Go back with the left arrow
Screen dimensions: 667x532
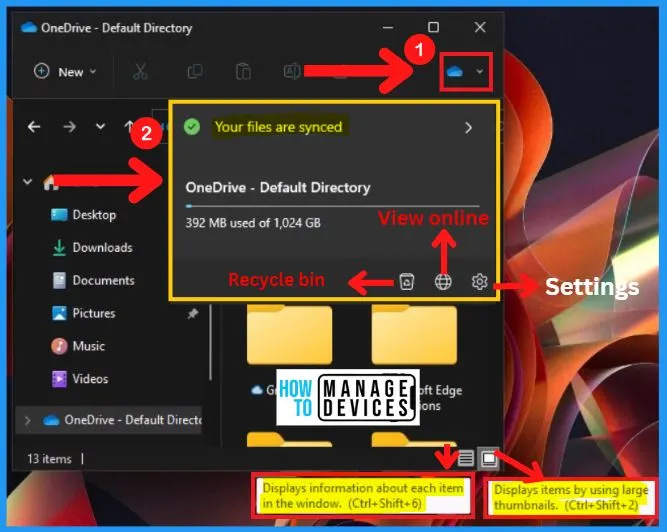34,127
